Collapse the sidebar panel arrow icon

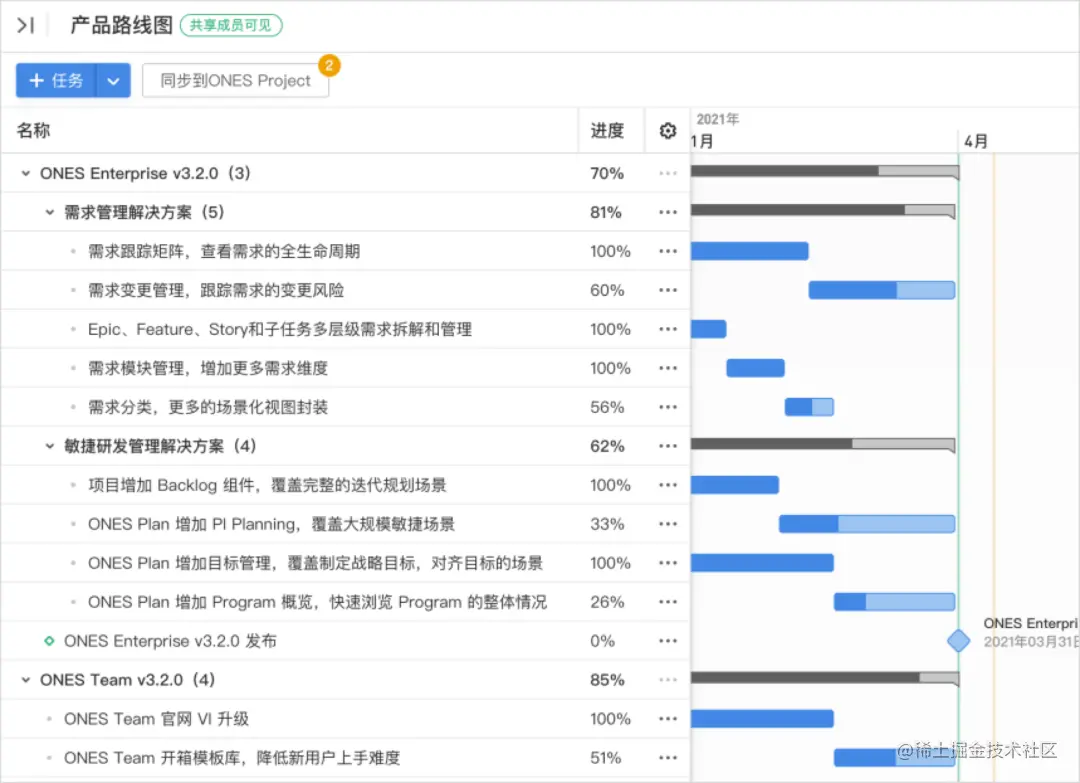[26, 26]
